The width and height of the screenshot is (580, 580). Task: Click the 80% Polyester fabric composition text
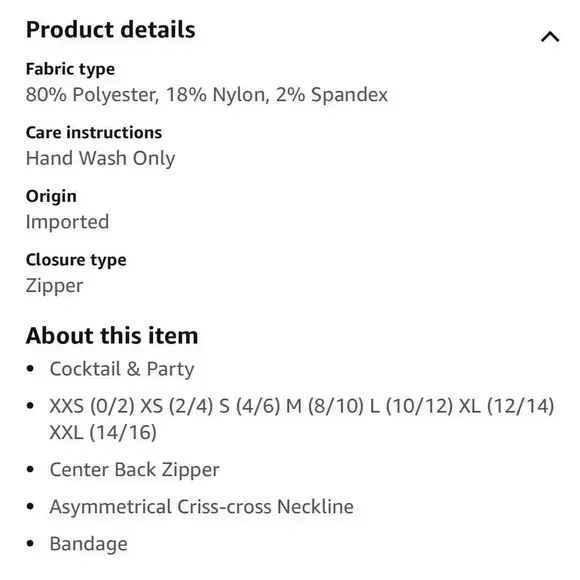coord(93,95)
